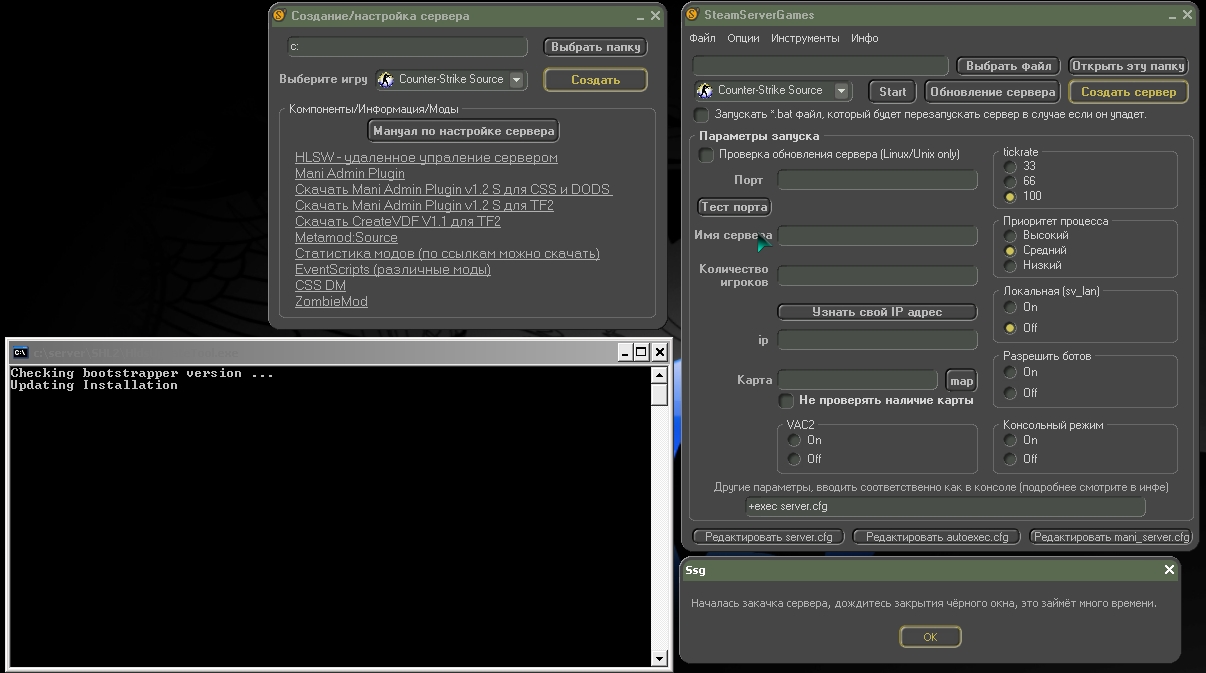Click command prompt scrollbar down arrow
This screenshot has height=673, width=1206.
pos(659,659)
